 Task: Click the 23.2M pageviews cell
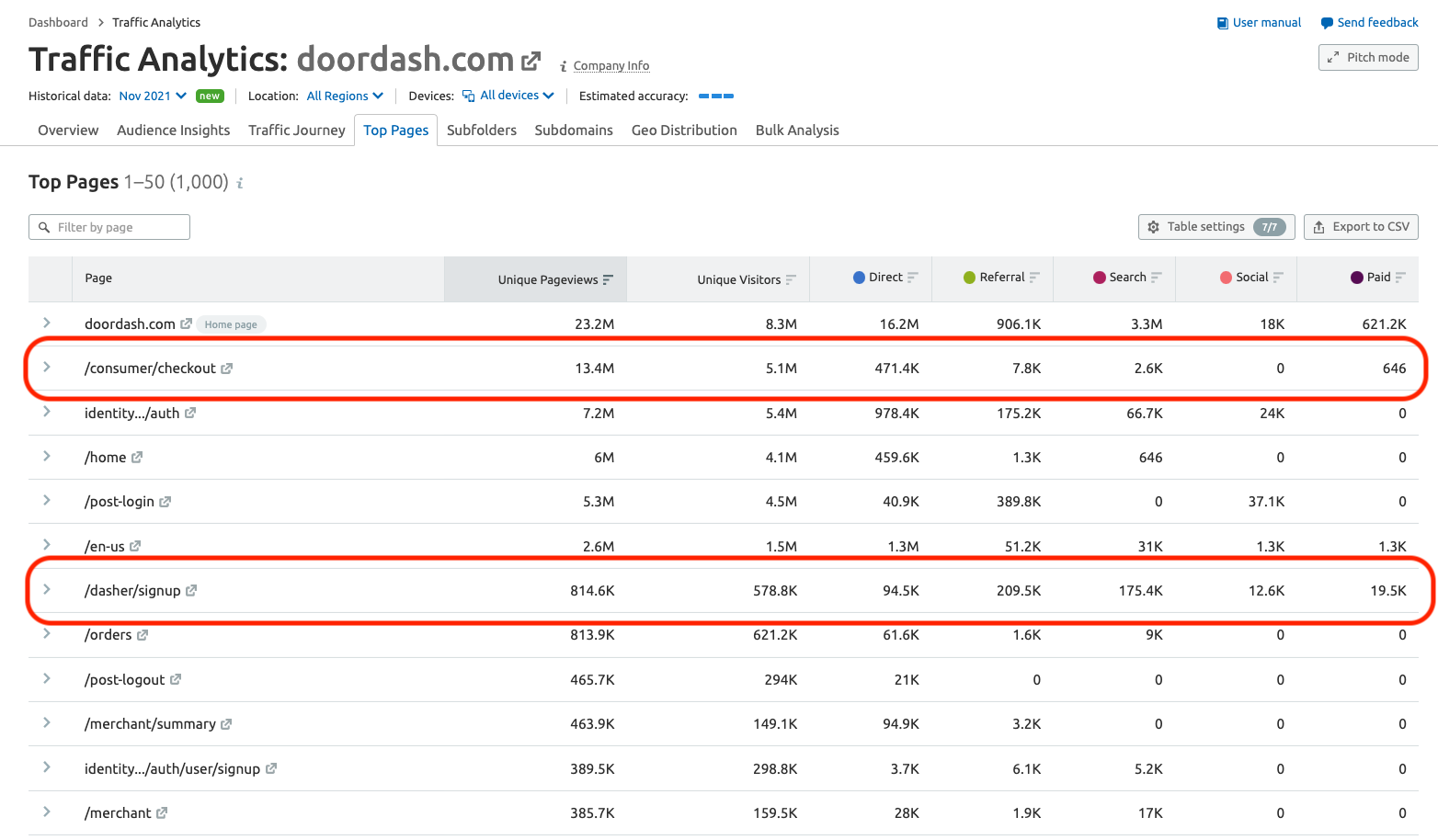pyautogui.click(x=595, y=324)
